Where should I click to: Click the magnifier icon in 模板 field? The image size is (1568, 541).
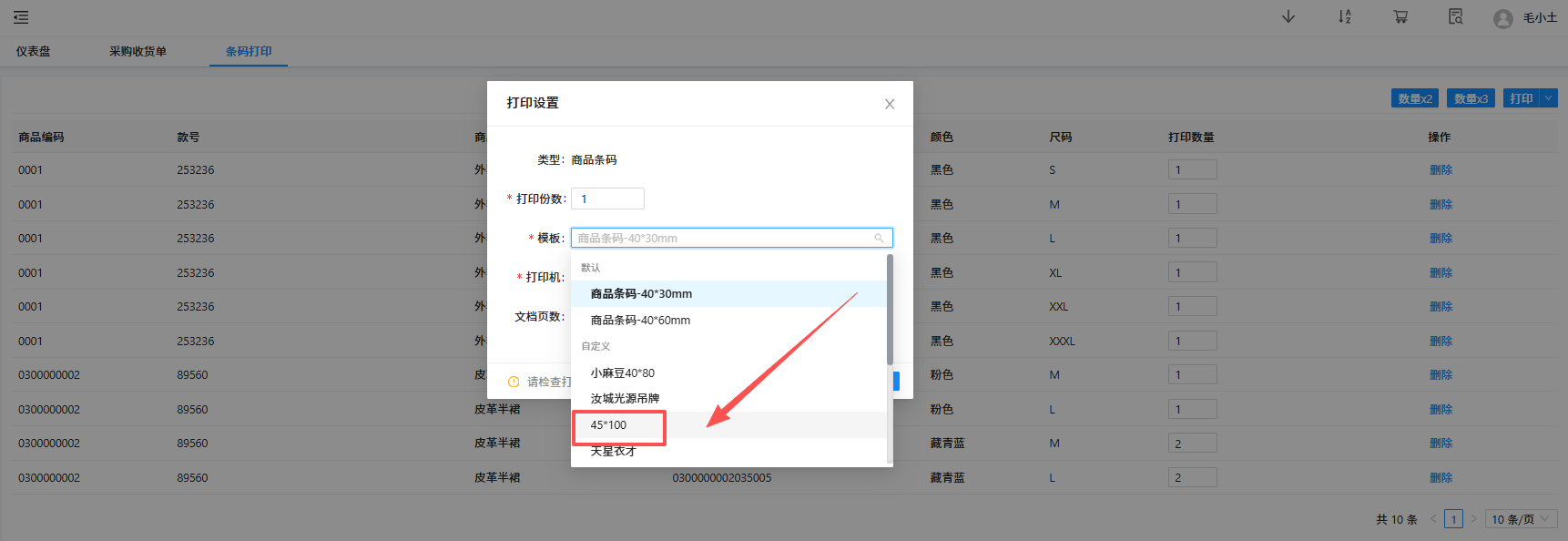tap(879, 239)
